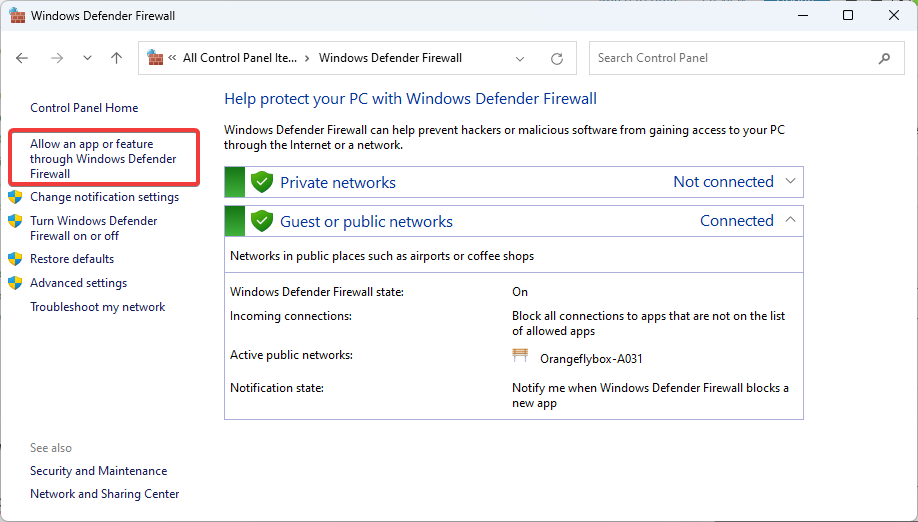Open the address bar history dropdown
The height and width of the screenshot is (522, 918).
(520, 59)
